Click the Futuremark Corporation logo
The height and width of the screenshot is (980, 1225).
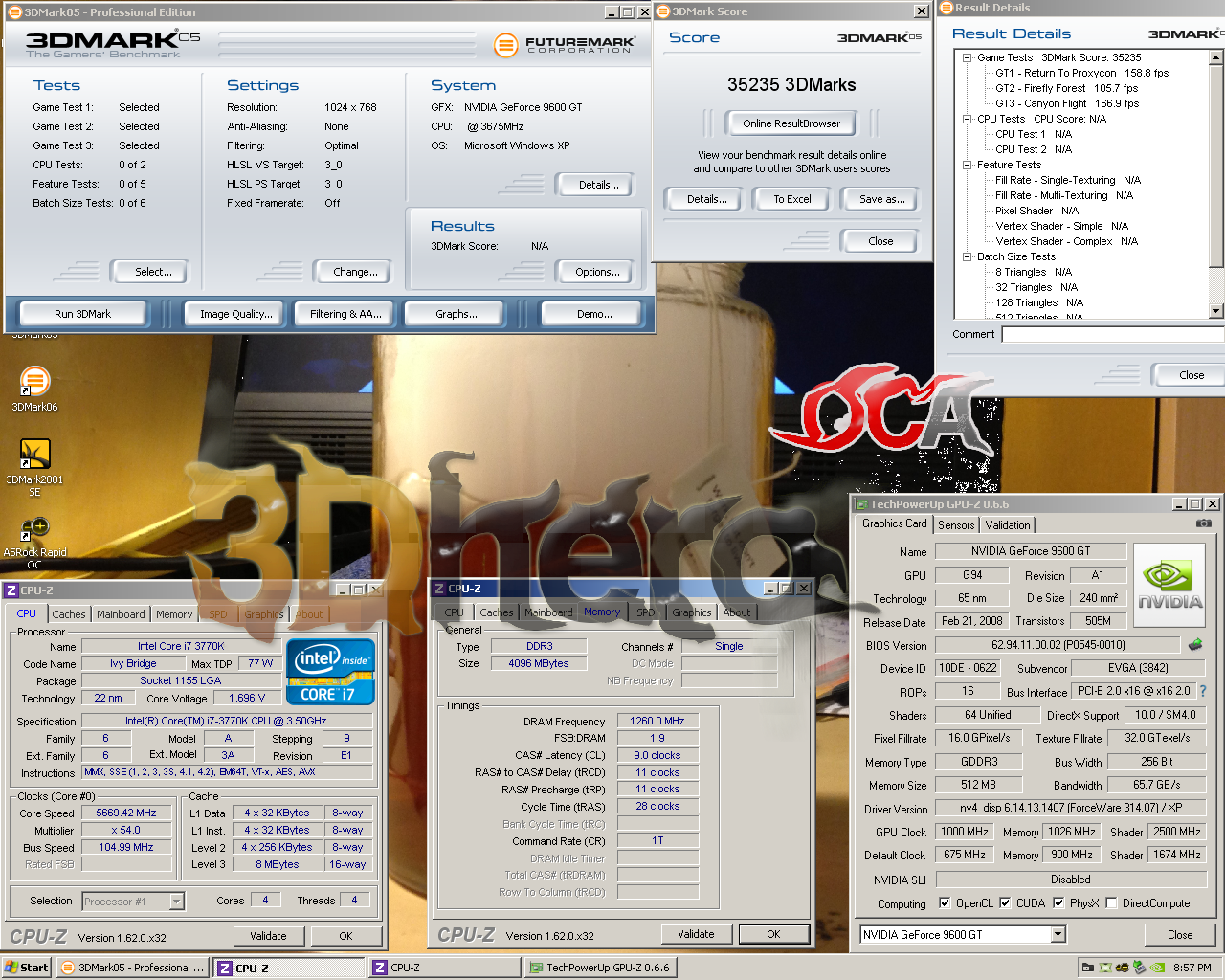(565, 44)
